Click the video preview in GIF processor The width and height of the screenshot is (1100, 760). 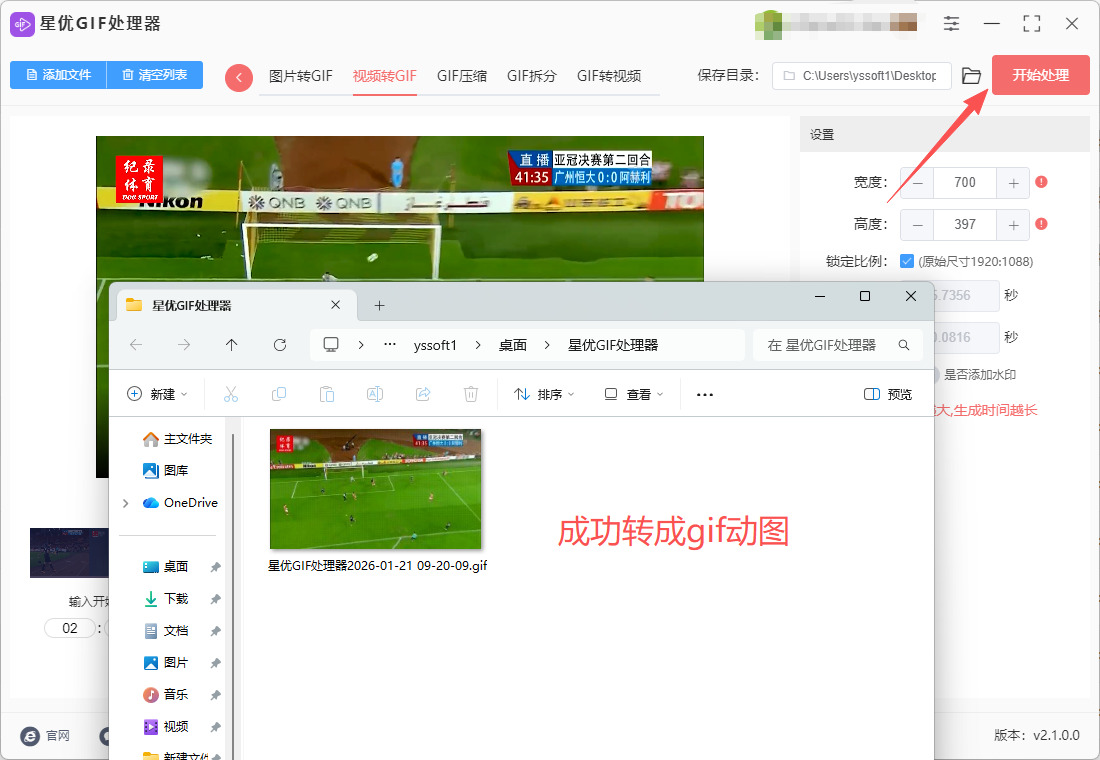click(x=399, y=208)
